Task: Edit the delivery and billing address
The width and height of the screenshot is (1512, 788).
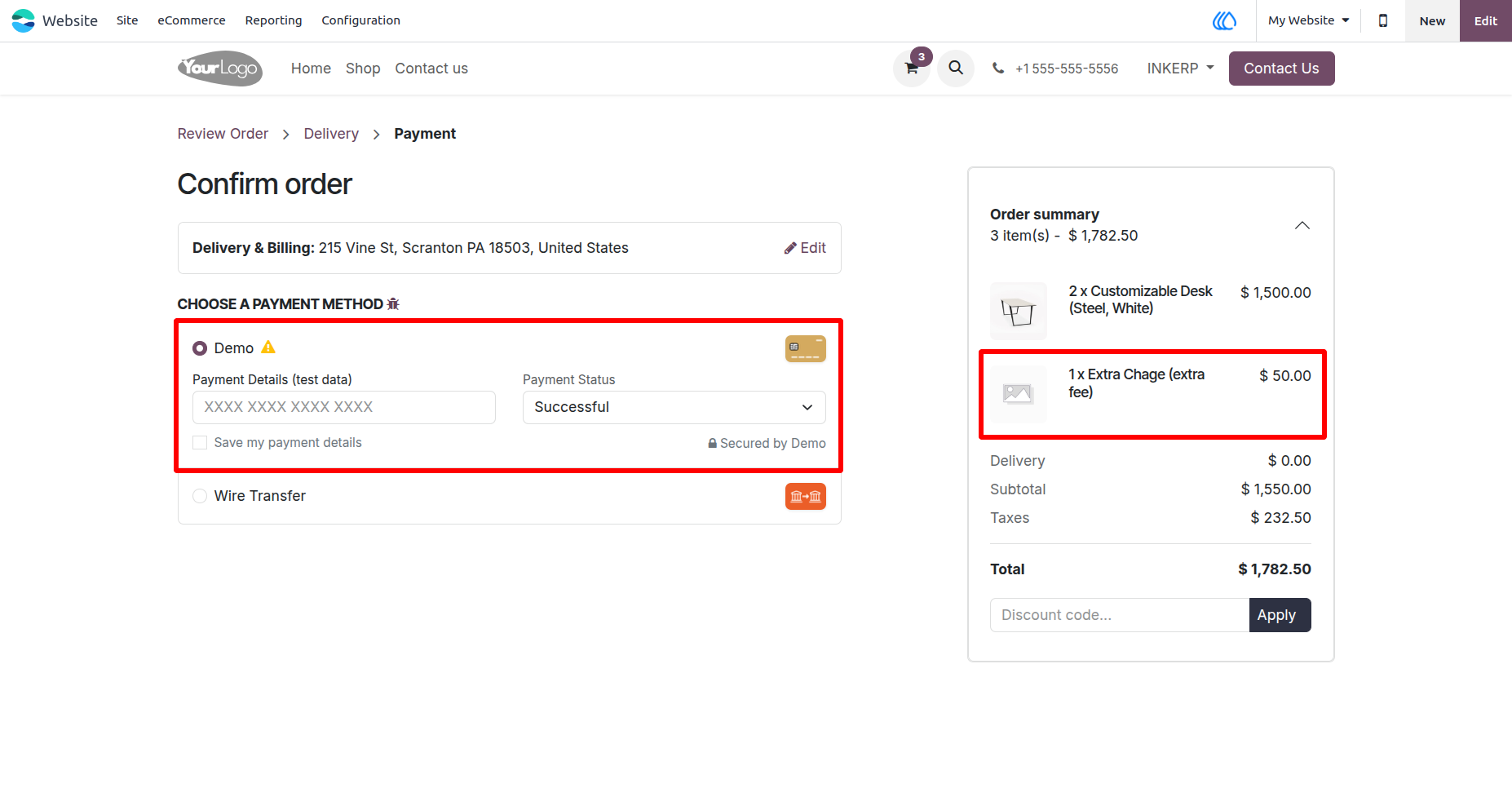Action: pos(805,248)
